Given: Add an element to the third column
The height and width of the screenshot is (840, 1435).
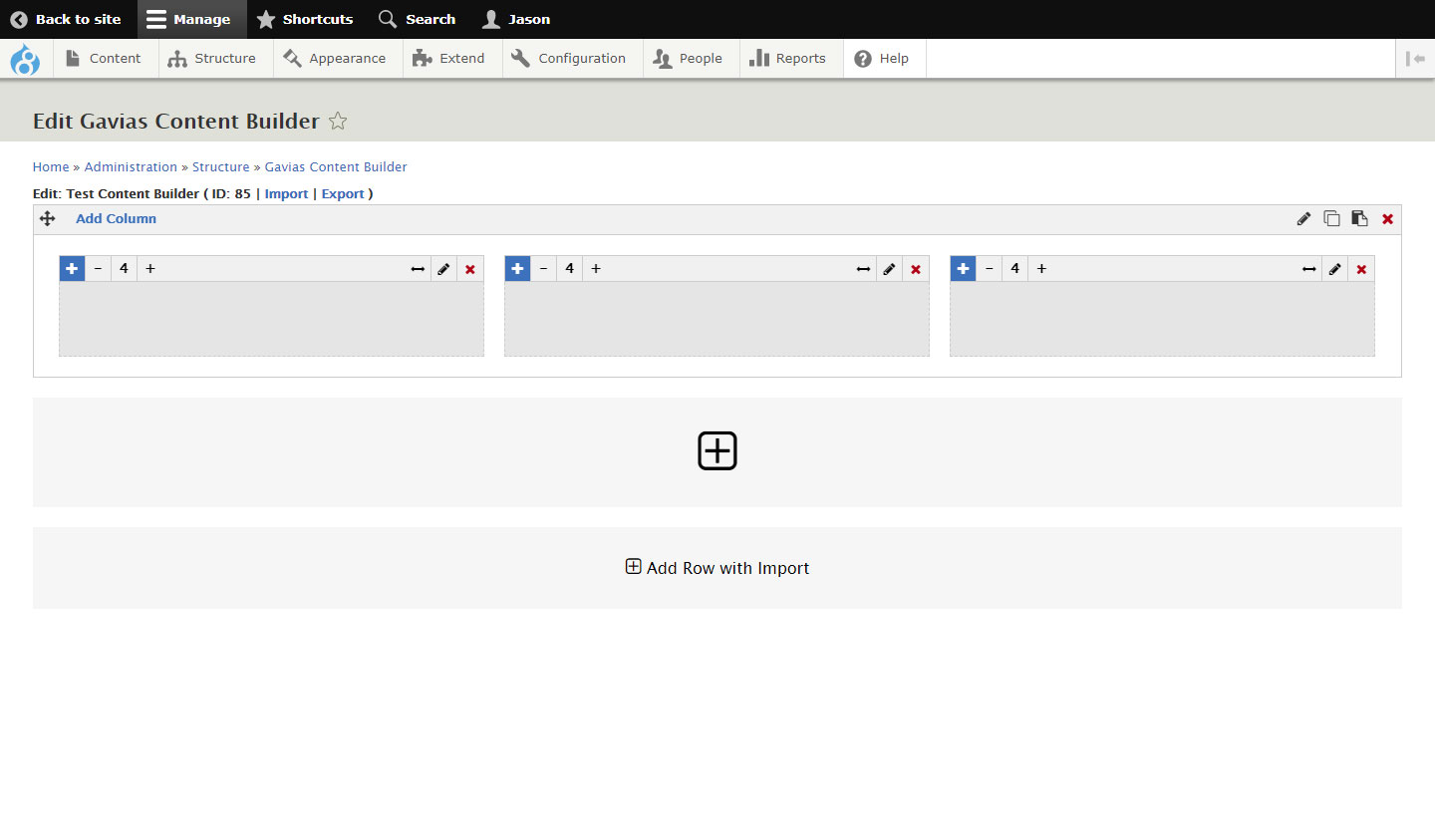Looking at the screenshot, I should click(x=963, y=268).
